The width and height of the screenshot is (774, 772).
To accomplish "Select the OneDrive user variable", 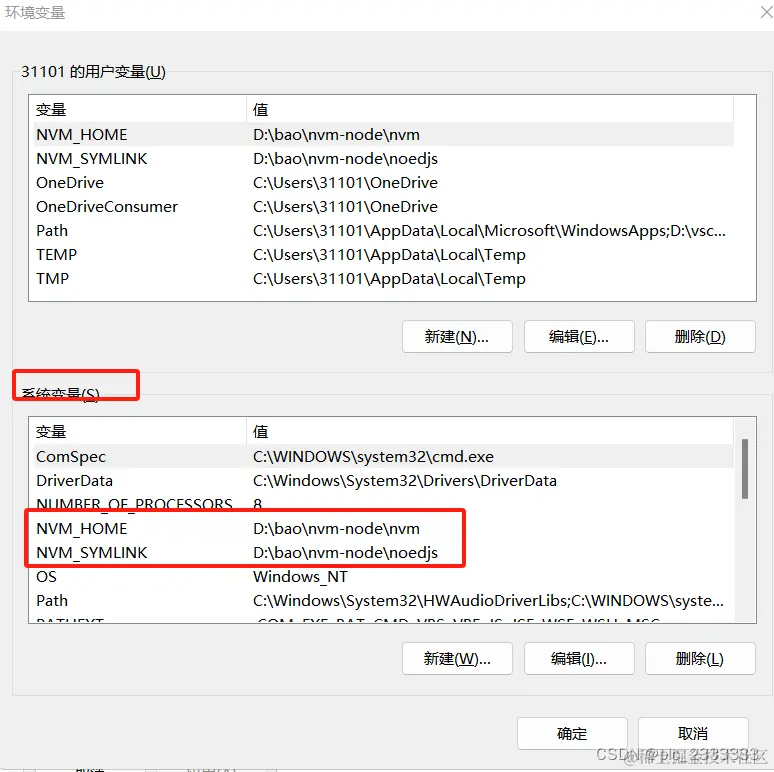I will (384, 183).
